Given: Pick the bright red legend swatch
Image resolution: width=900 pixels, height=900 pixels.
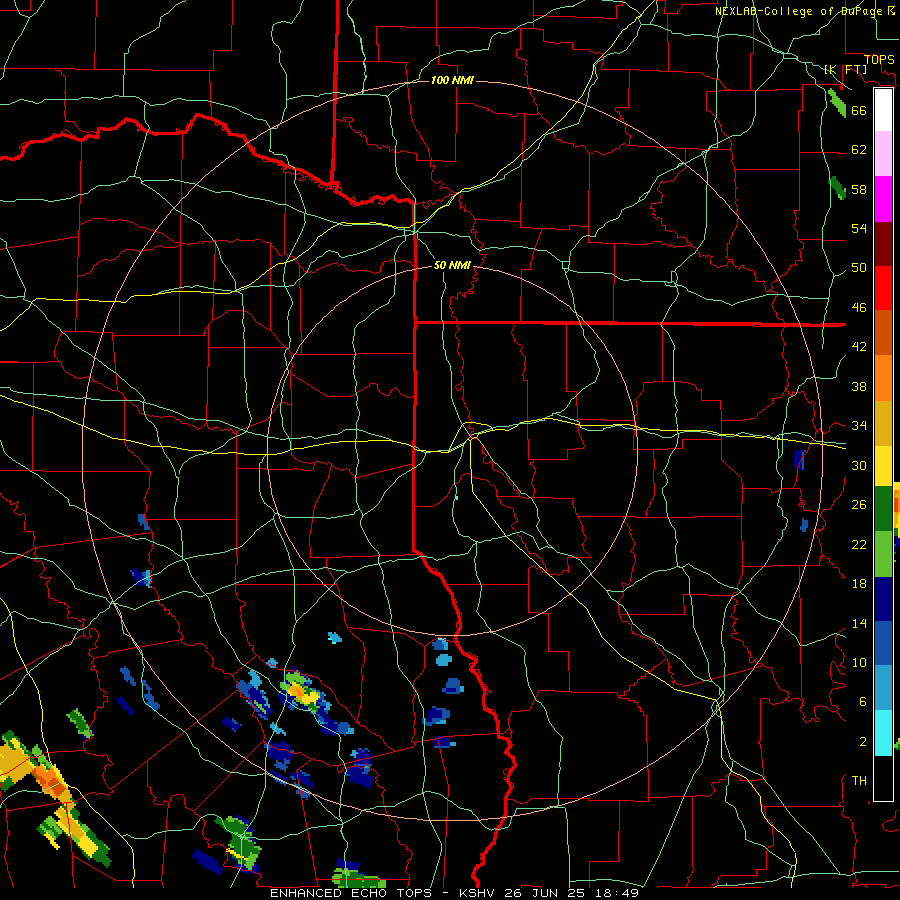Looking at the screenshot, I should [883, 288].
